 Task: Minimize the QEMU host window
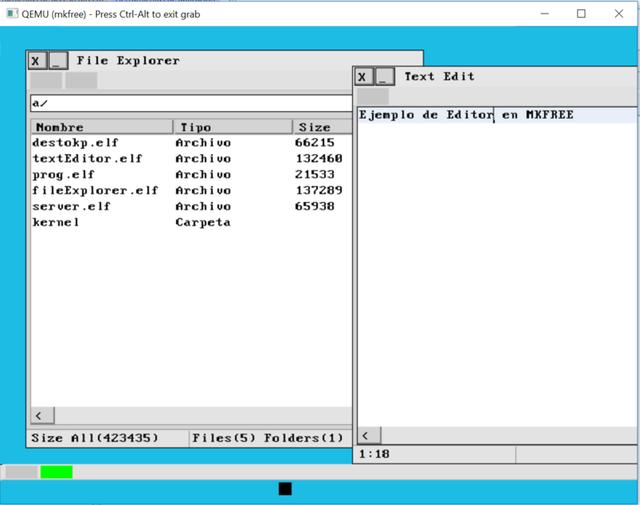pos(544,14)
